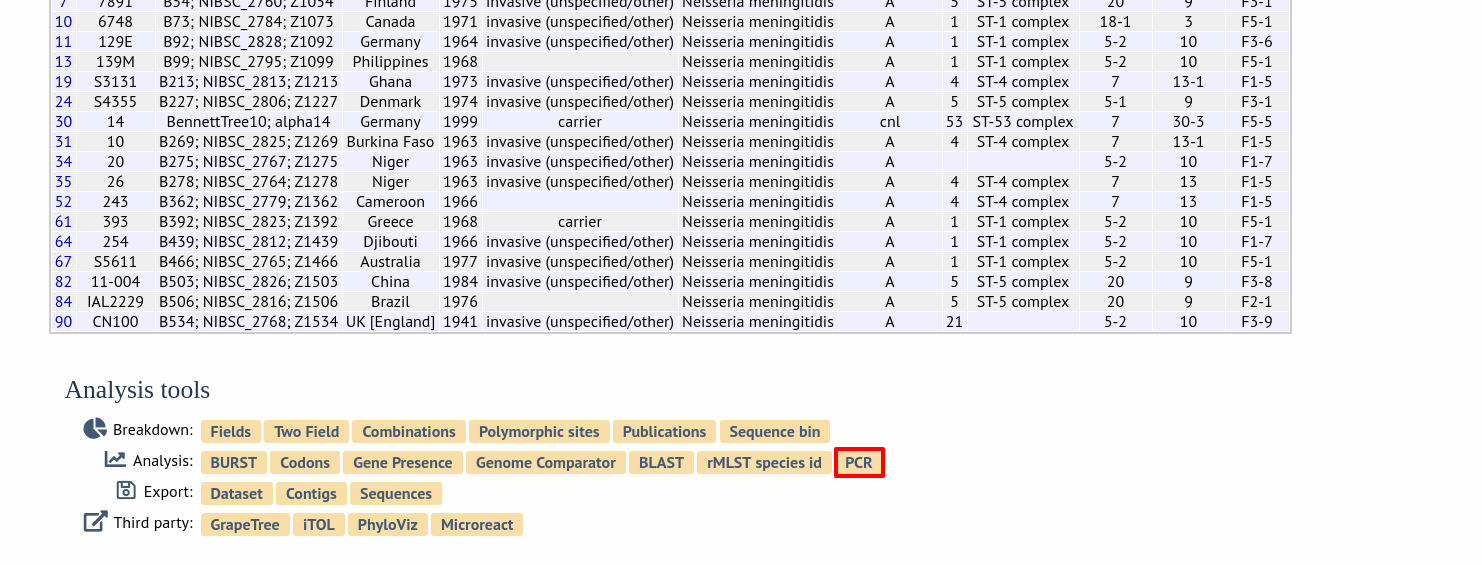Open isolate id 64 record
The width and height of the screenshot is (1482, 565).
(x=63, y=242)
